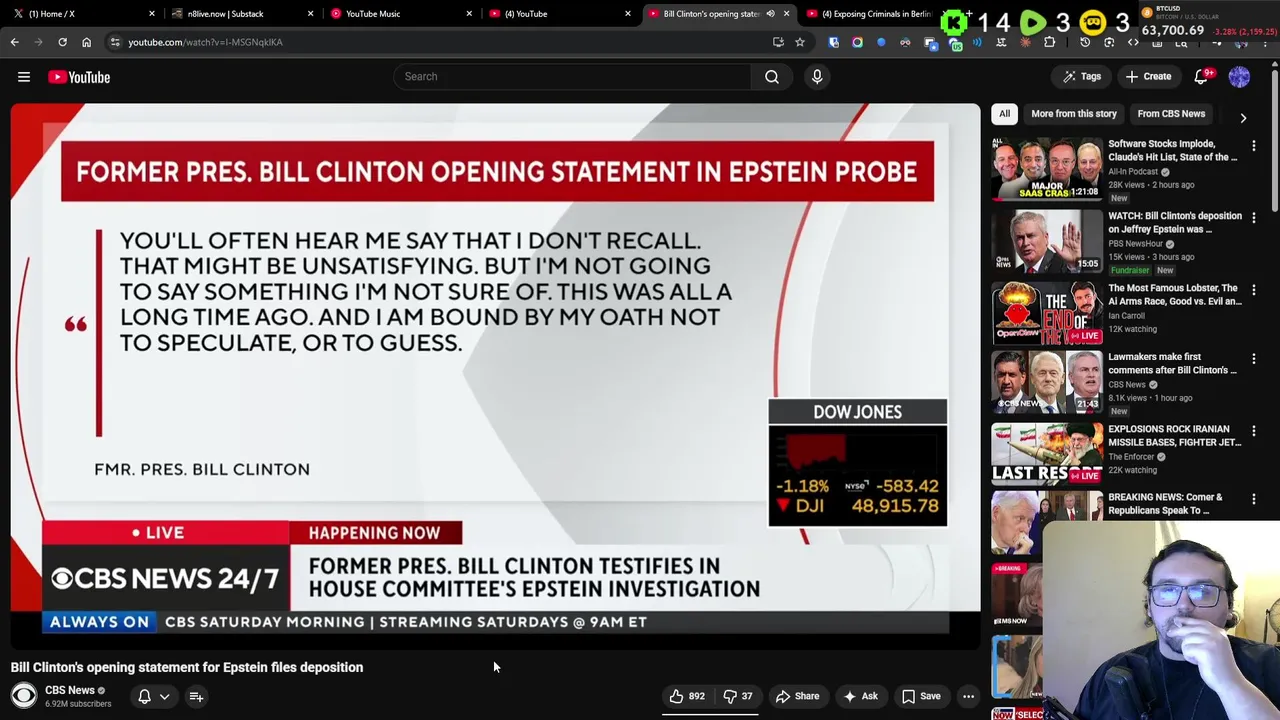Open EXPLOSIONS ROCK IRANIAN MISSILE BASES video

[x=1174, y=435]
